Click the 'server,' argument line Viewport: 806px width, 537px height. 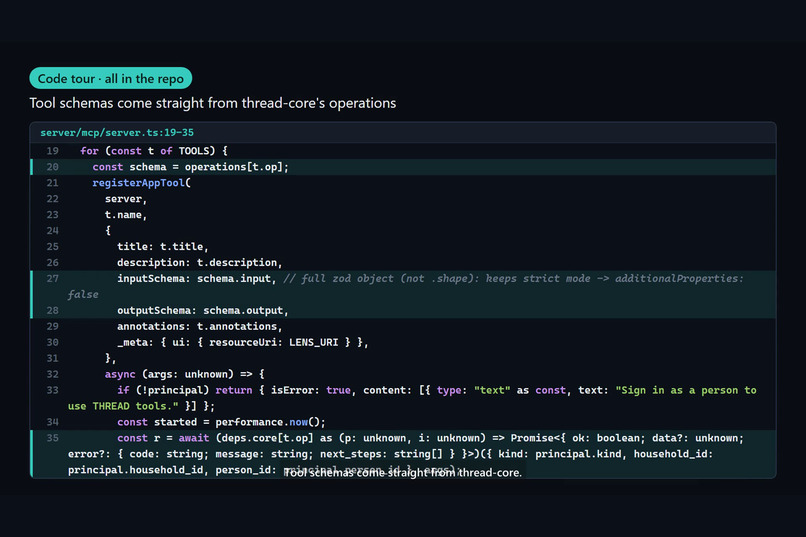click(x=126, y=199)
